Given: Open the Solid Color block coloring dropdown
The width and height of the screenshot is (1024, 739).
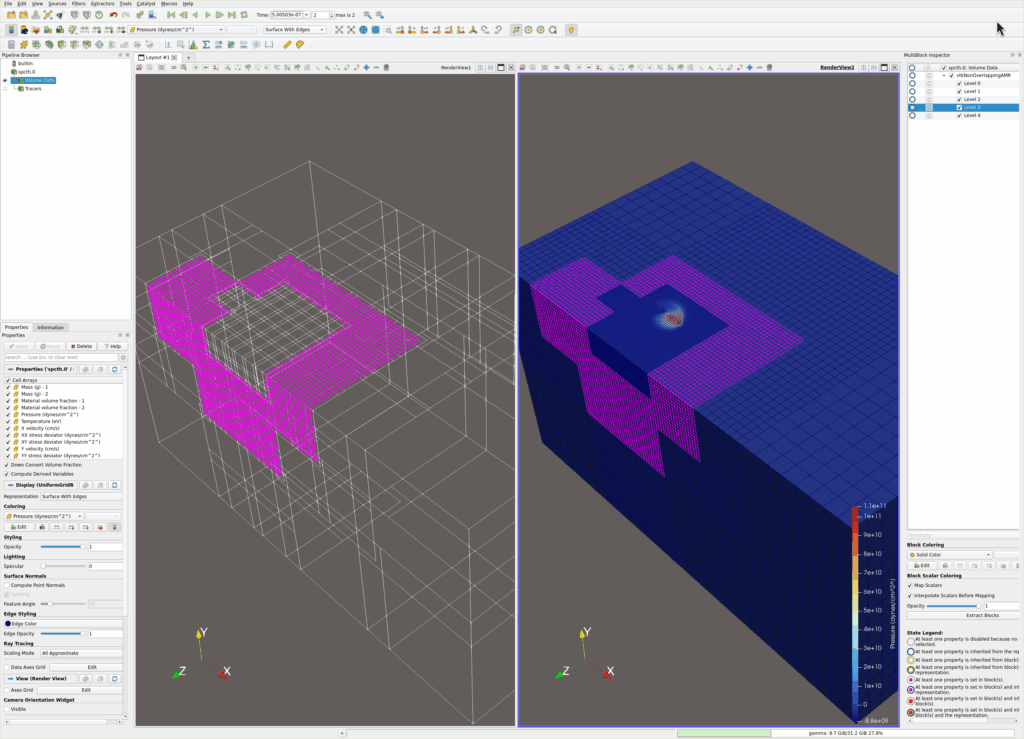Looking at the screenshot, I should tap(950, 554).
